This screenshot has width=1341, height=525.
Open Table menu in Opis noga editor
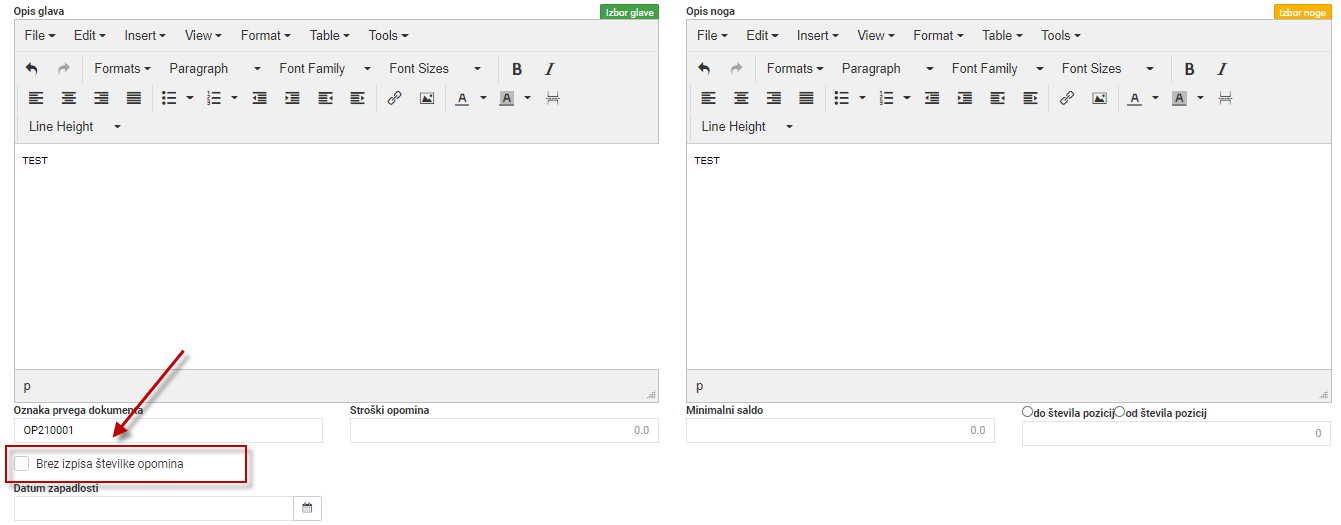pos(1002,35)
